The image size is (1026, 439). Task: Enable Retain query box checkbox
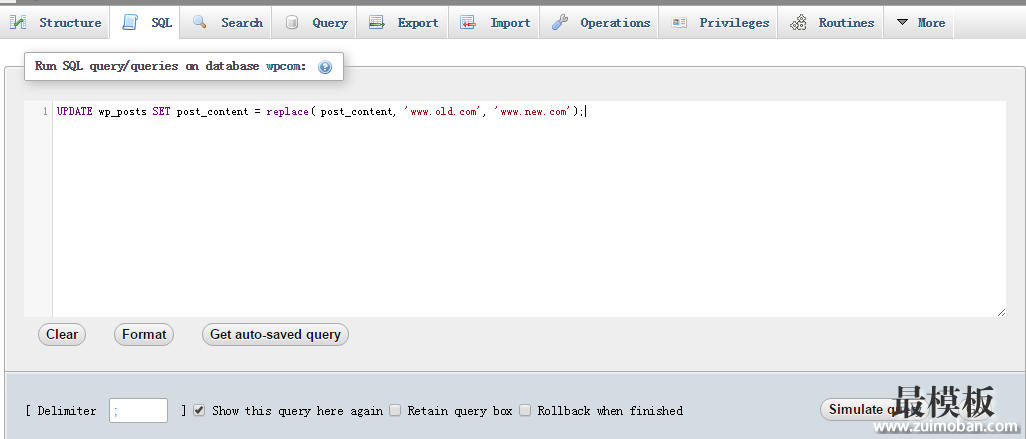tap(395, 410)
